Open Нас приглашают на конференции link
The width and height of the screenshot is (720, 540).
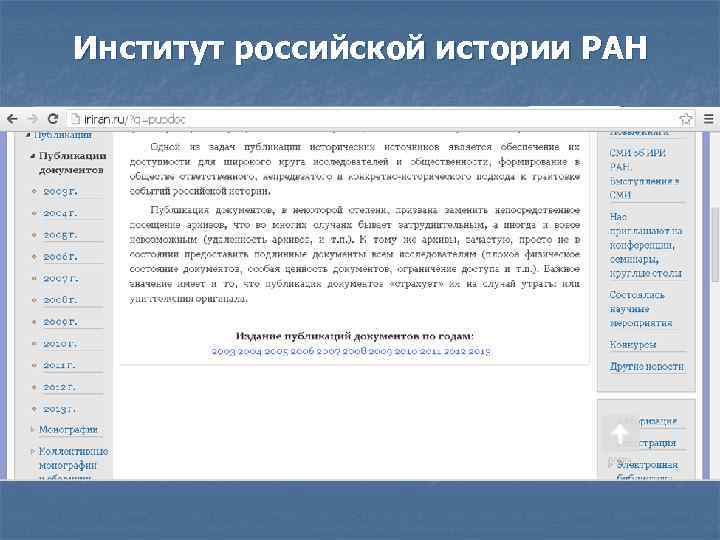(x=646, y=245)
